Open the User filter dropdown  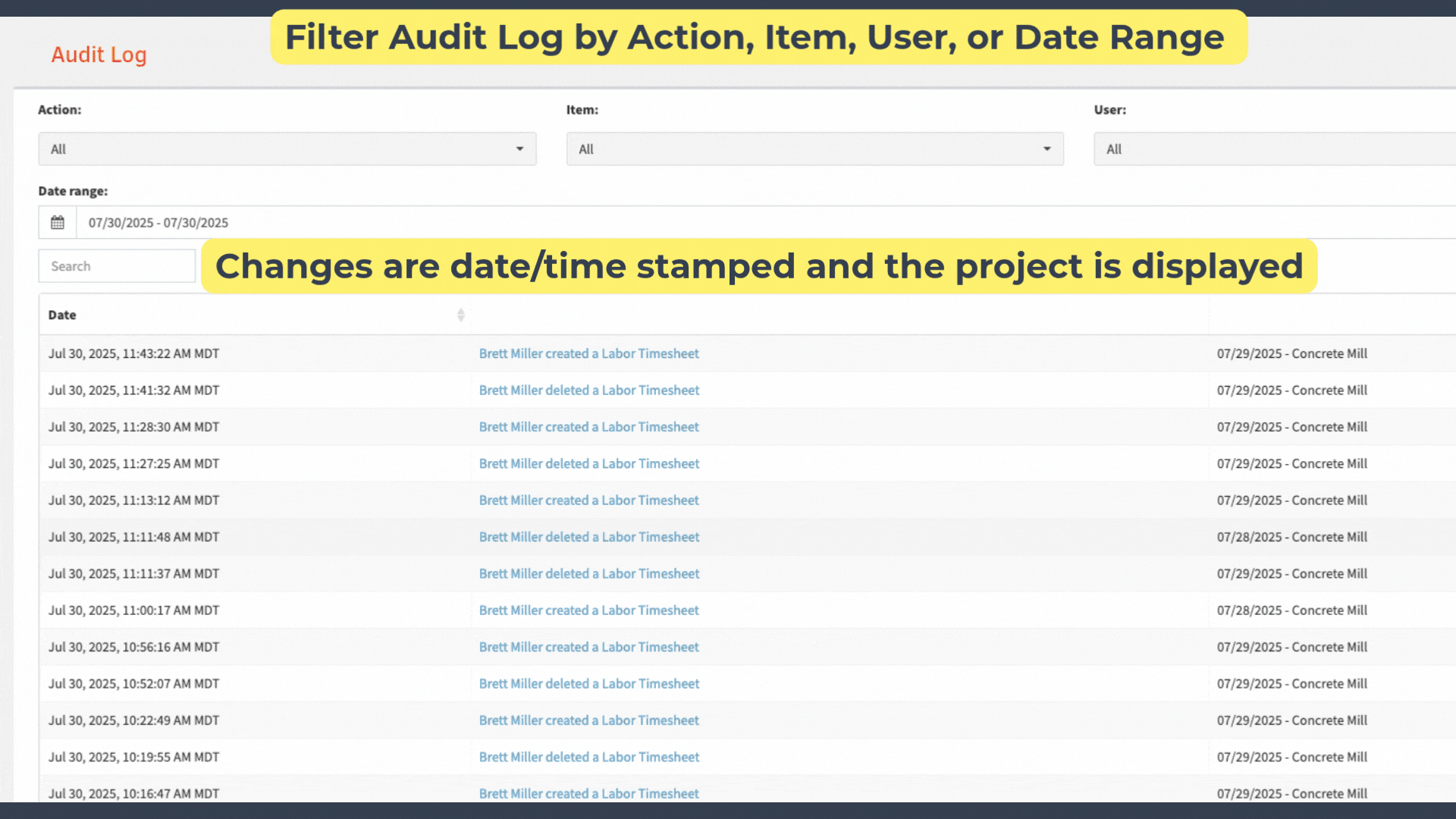(x=1274, y=149)
